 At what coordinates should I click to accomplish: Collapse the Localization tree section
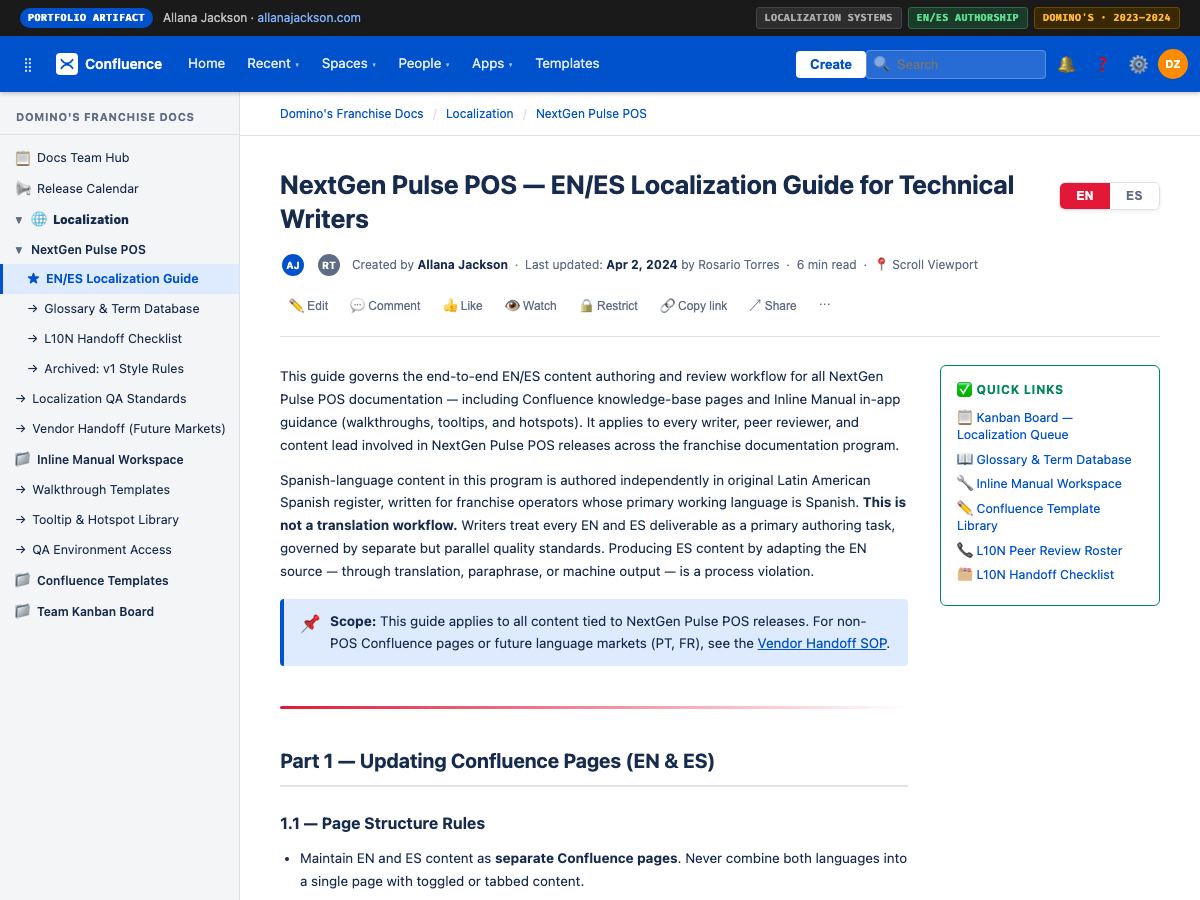[x=19, y=220]
